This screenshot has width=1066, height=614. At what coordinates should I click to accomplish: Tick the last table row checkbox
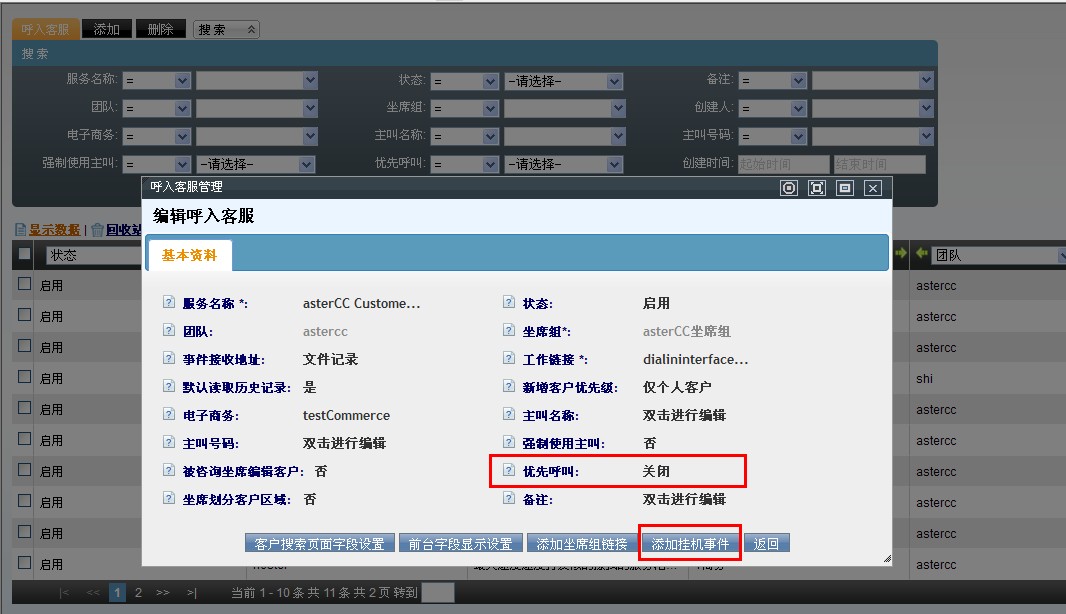pos(25,564)
